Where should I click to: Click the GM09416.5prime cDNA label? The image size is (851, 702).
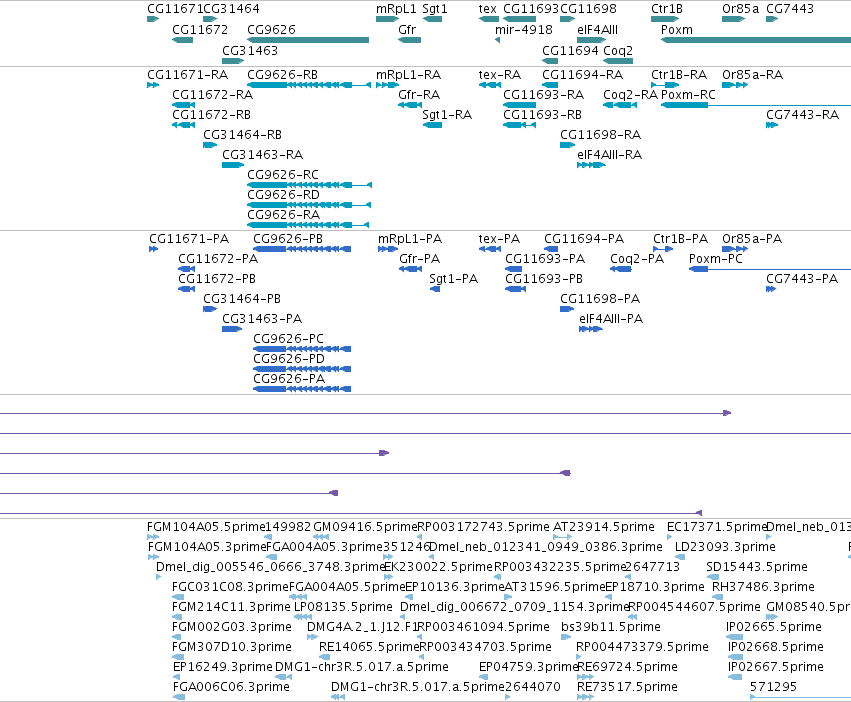(x=366, y=527)
